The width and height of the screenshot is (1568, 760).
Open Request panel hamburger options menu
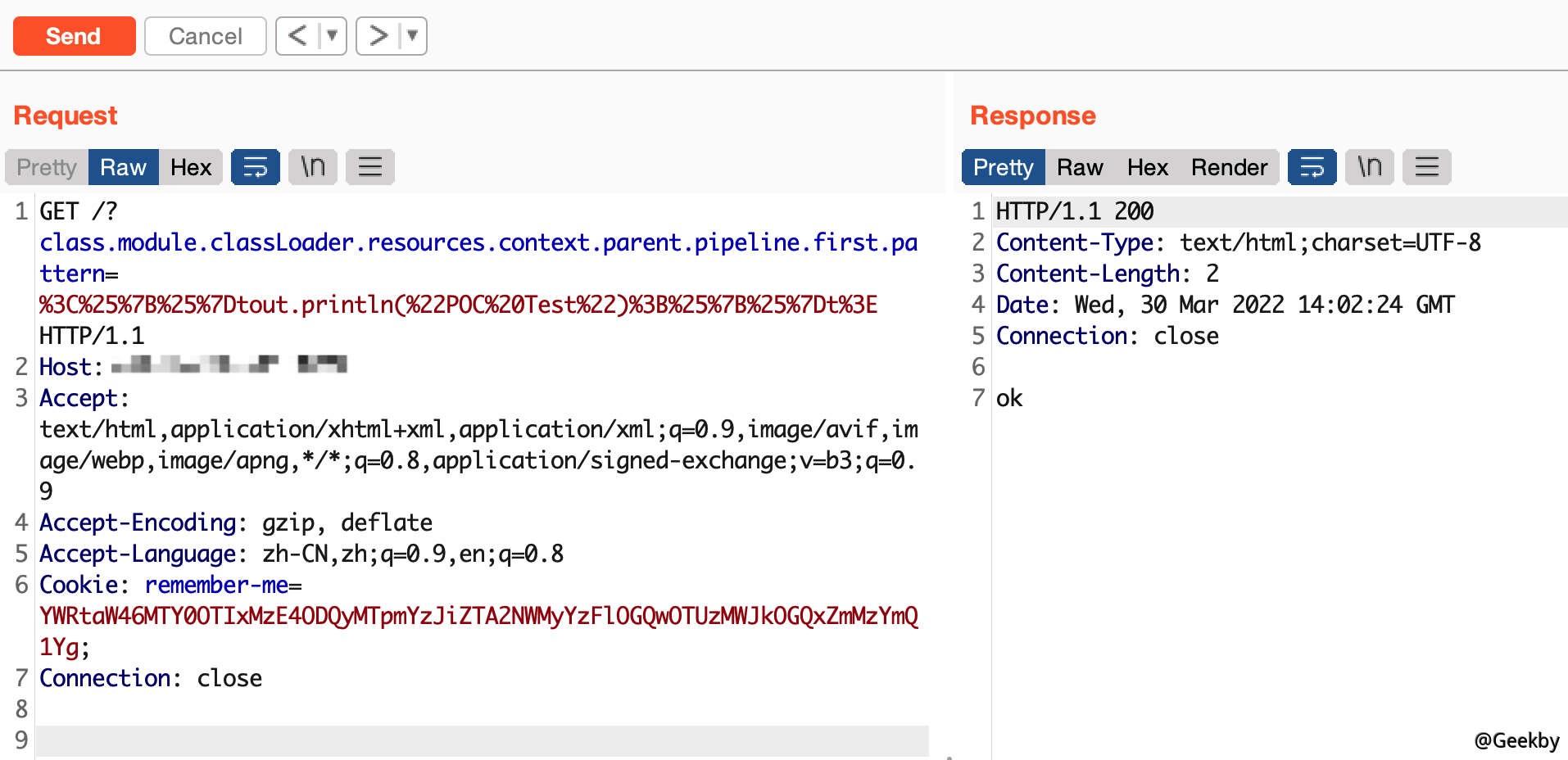370,167
